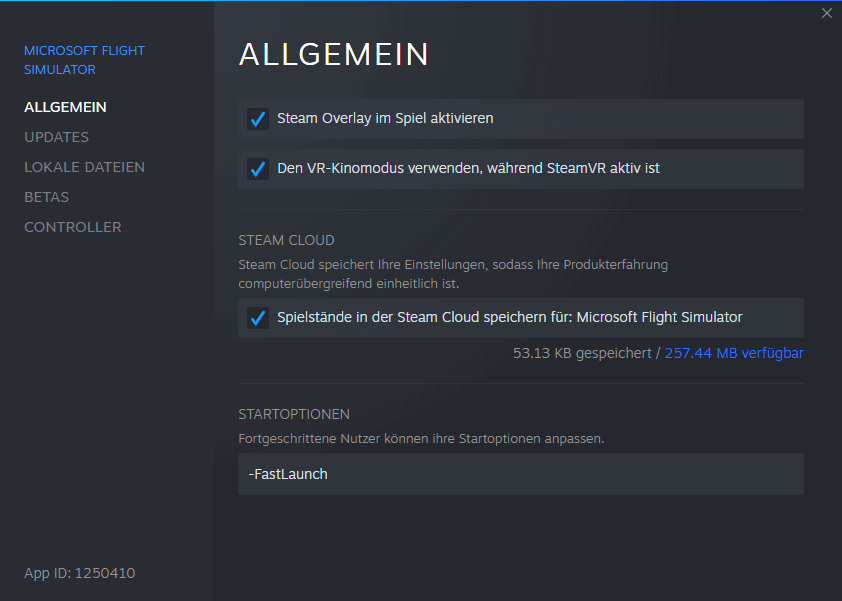
Task: Go to the CONTROLLER tab
Action: [x=72, y=227]
